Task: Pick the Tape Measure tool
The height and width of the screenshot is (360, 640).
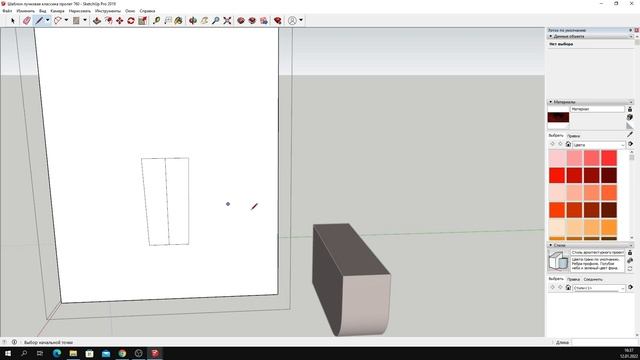Action: click(156, 20)
